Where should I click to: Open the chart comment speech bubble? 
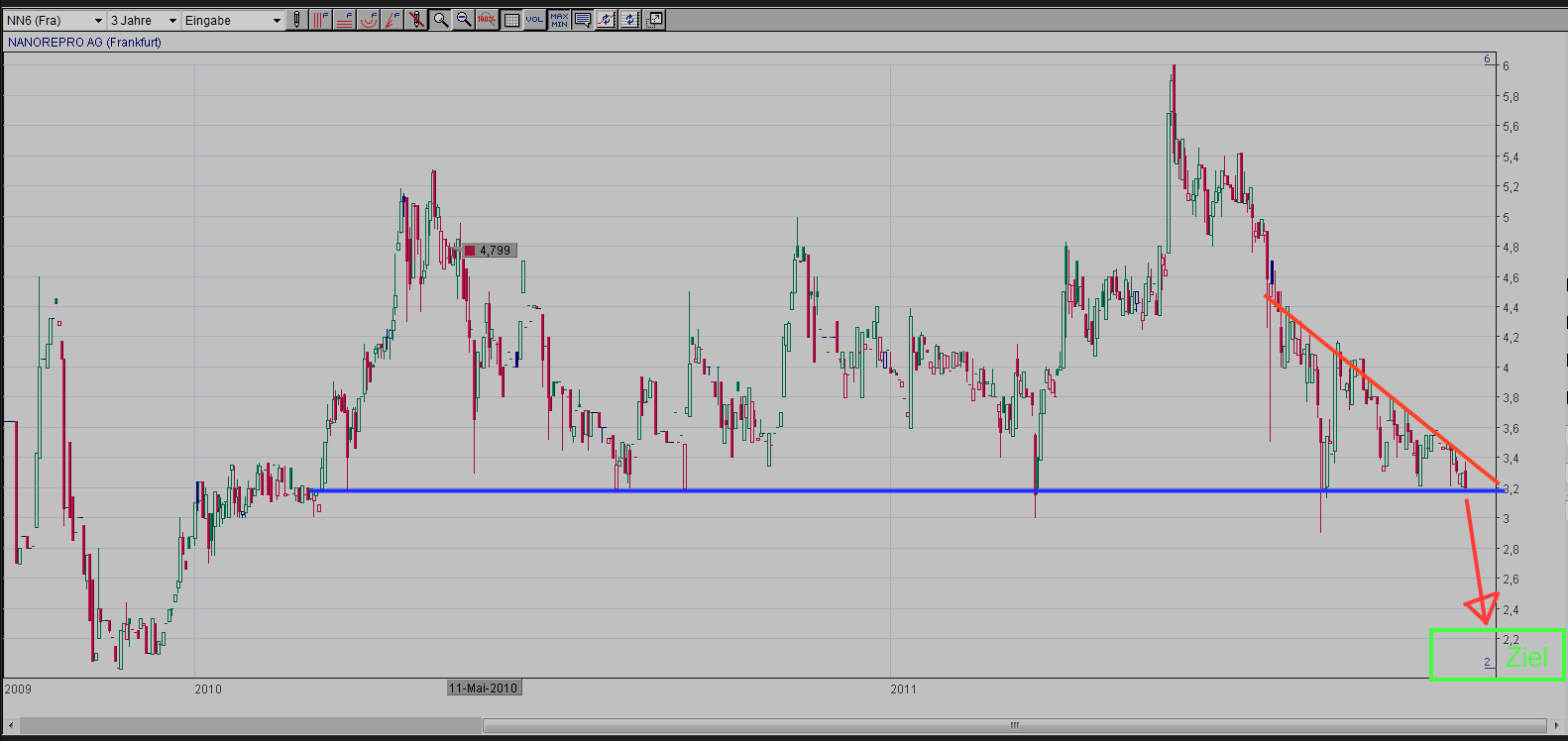[x=583, y=20]
